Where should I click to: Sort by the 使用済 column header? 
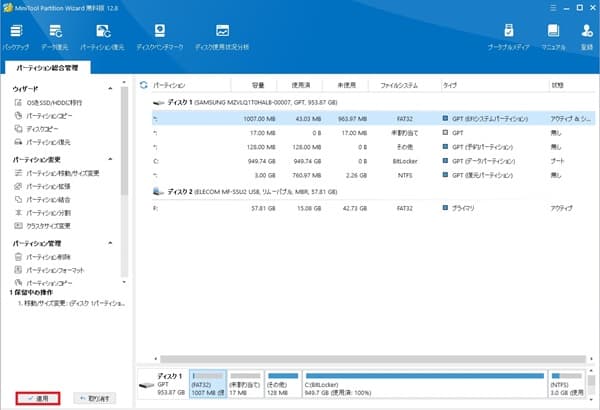(x=301, y=85)
